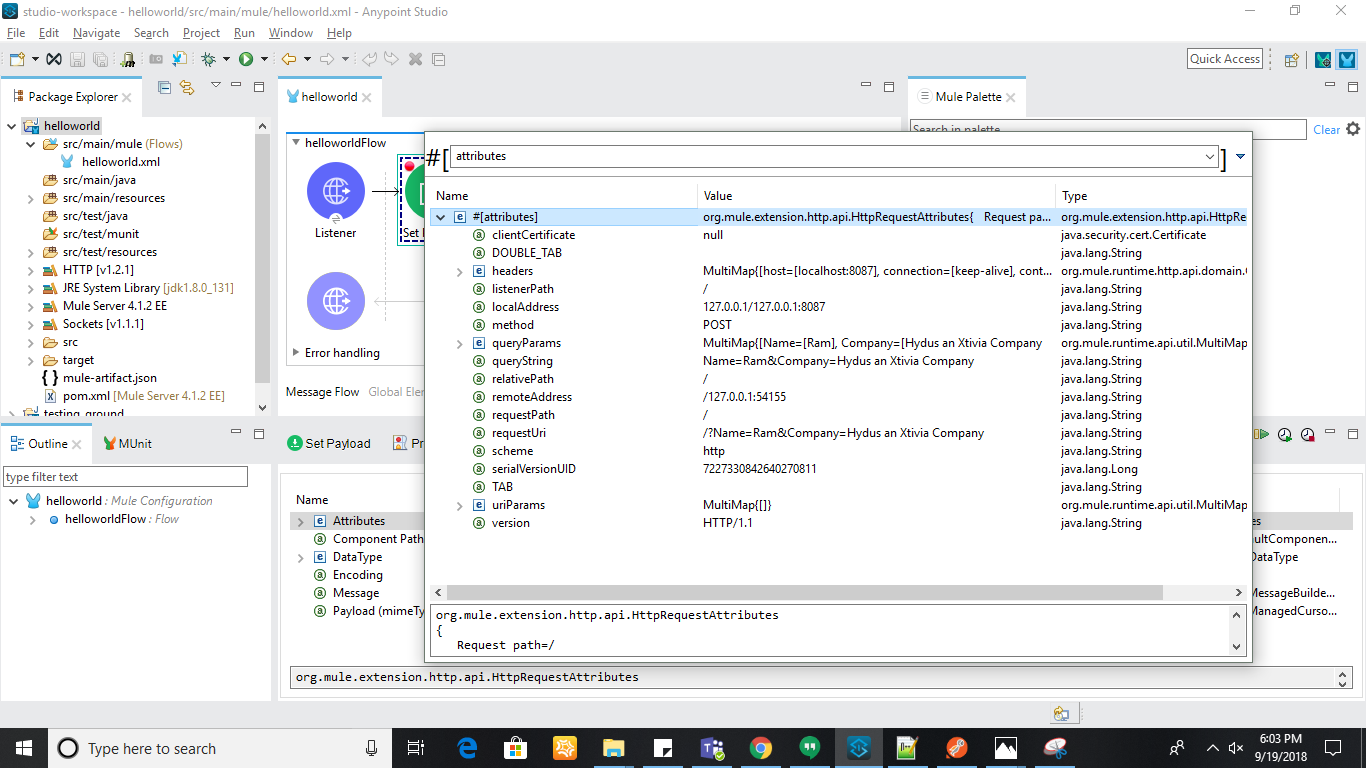Click Collapse All in Package Explorer
1366x768 pixels.
click(x=165, y=88)
